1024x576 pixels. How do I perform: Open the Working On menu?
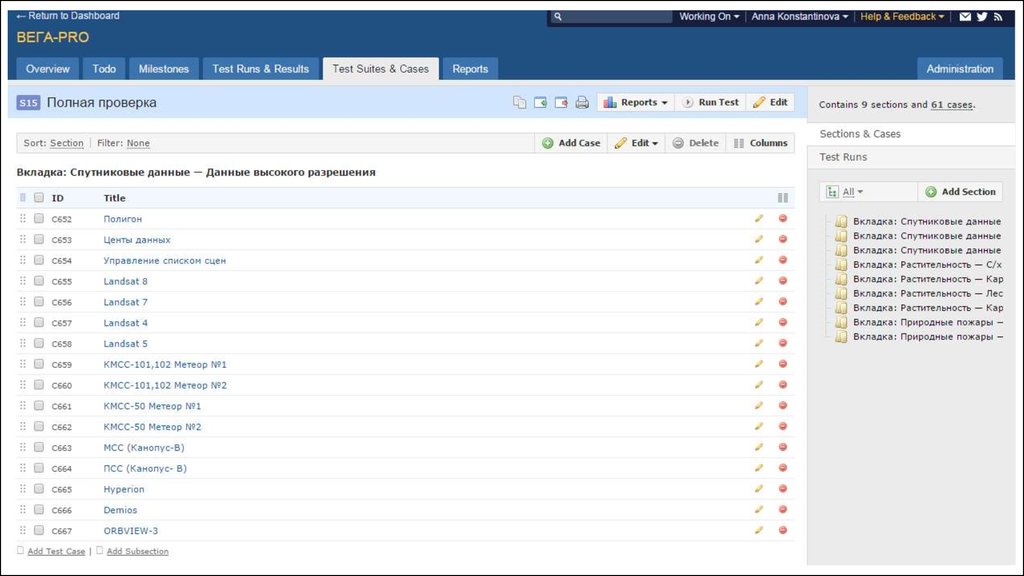[709, 16]
